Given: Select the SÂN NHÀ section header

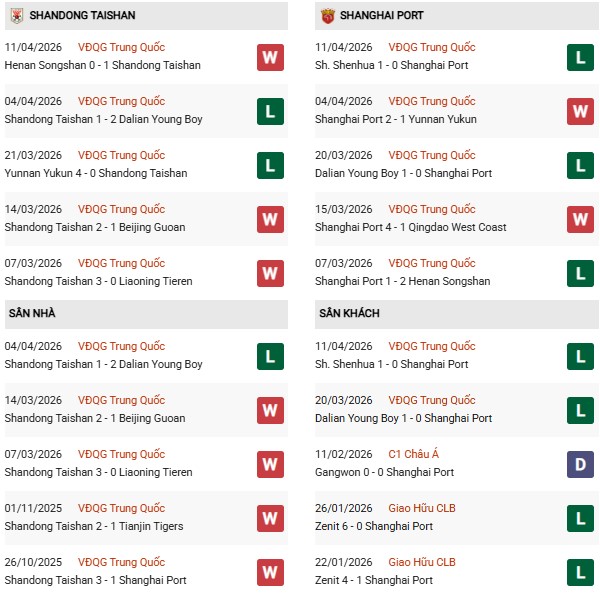Looking at the screenshot, I should click(x=31, y=314).
